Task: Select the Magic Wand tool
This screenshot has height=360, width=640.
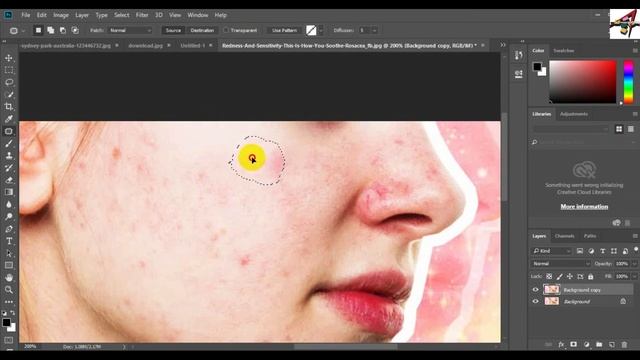Action: [9, 95]
